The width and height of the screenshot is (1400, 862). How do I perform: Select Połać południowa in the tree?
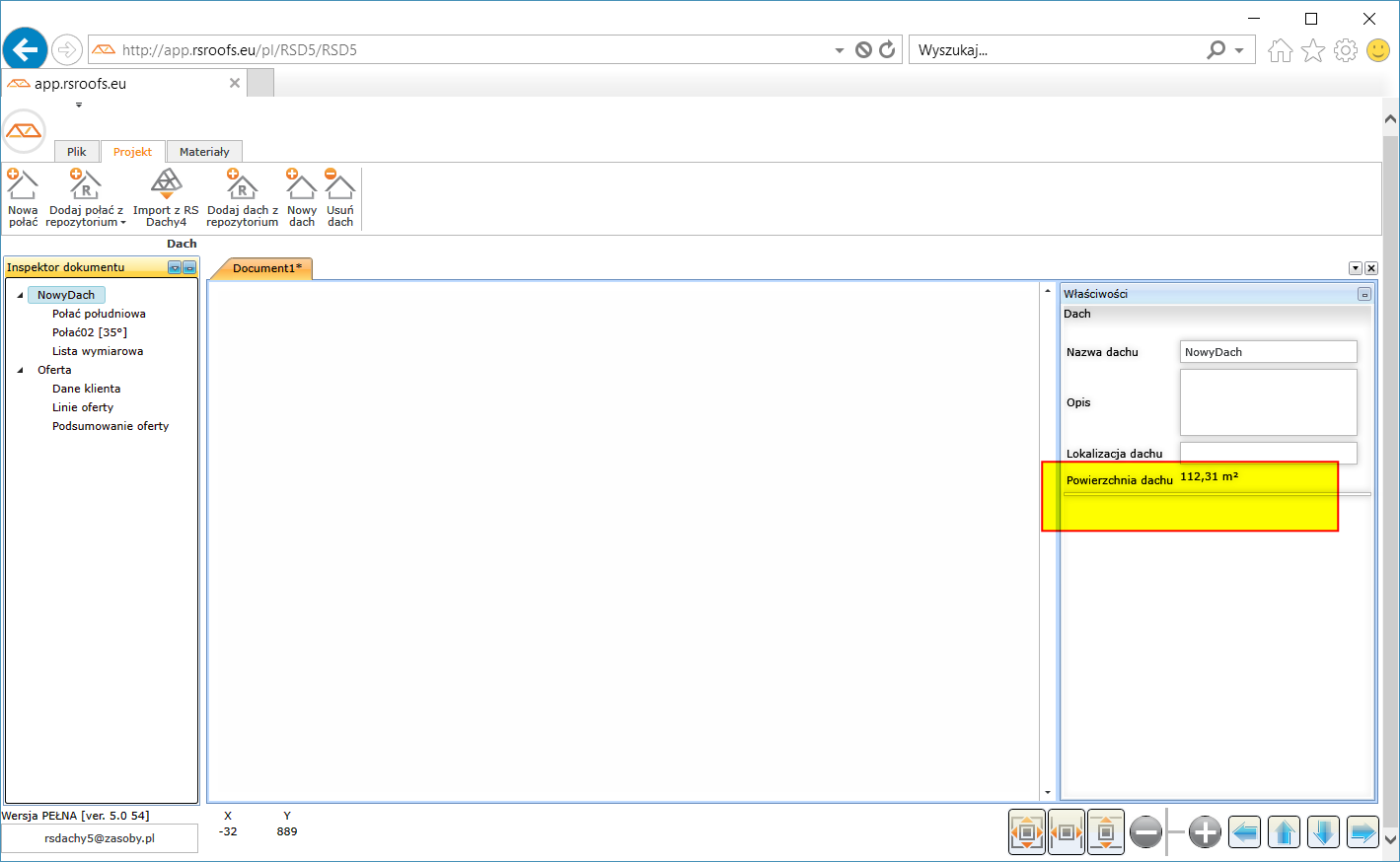pyautogui.click(x=99, y=314)
